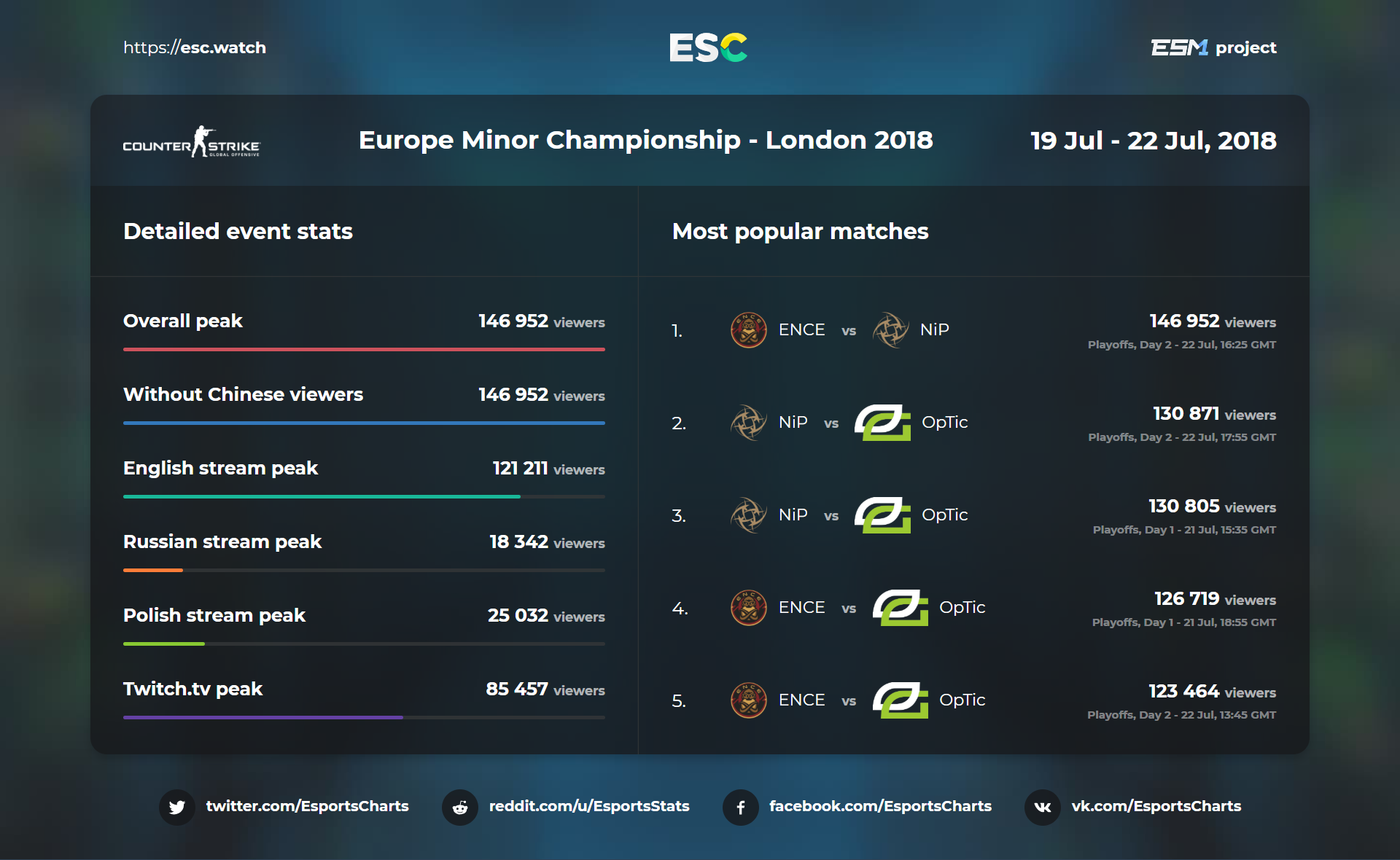Open the https://esc.watch link

tap(195, 48)
